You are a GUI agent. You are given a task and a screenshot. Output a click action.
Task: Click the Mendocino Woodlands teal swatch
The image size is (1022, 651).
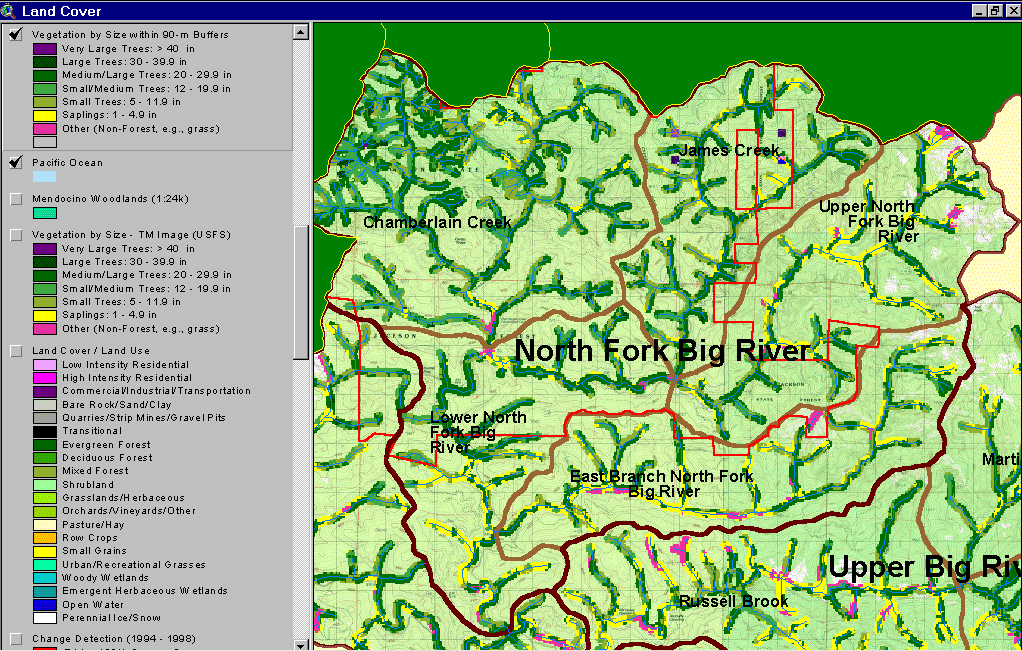(x=45, y=212)
